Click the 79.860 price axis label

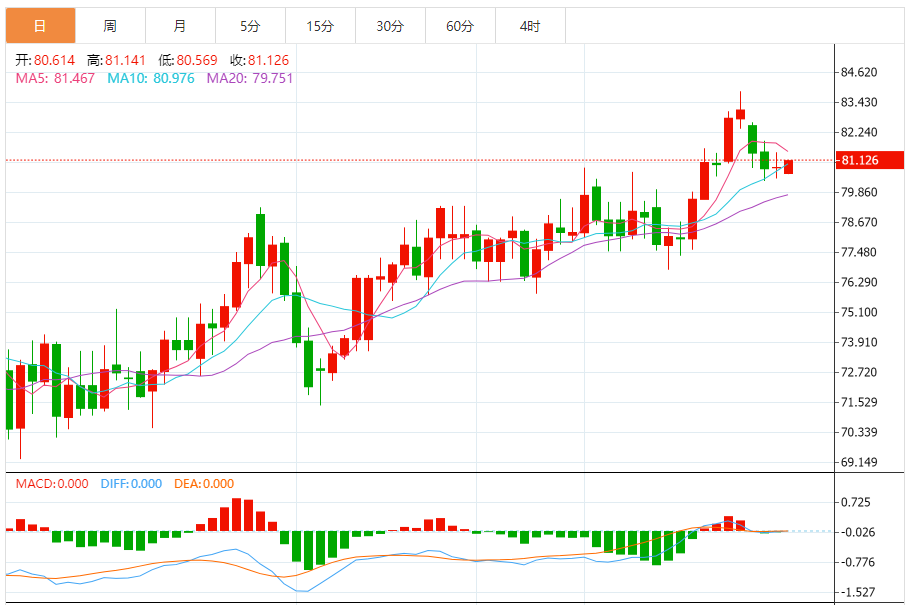coord(859,192)
